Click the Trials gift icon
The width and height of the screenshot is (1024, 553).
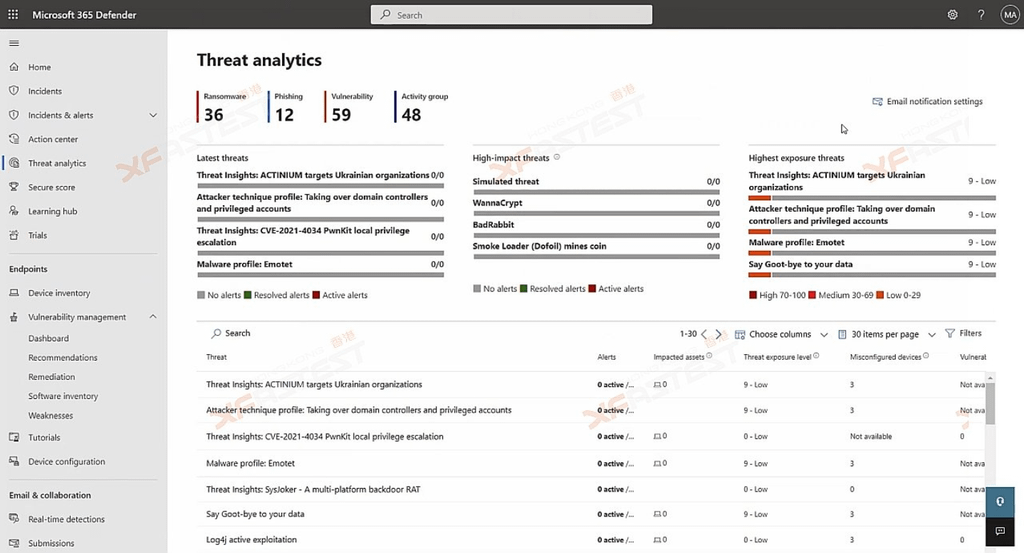pyautogui.click(x=14, y=235)
